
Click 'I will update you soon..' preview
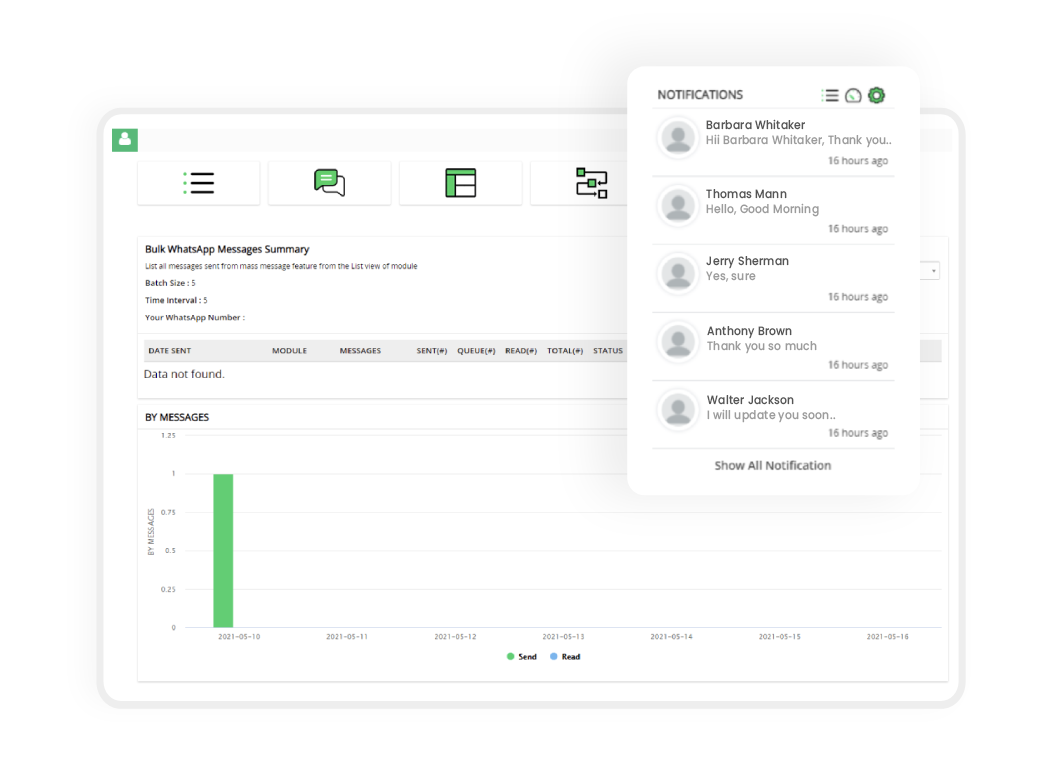coord(771,415)
